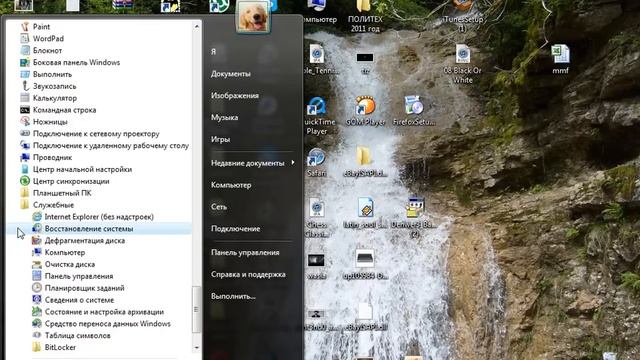This screenshot has height=360, width=640.
Task: Open the Я user folder link
Action: (213, 52)
